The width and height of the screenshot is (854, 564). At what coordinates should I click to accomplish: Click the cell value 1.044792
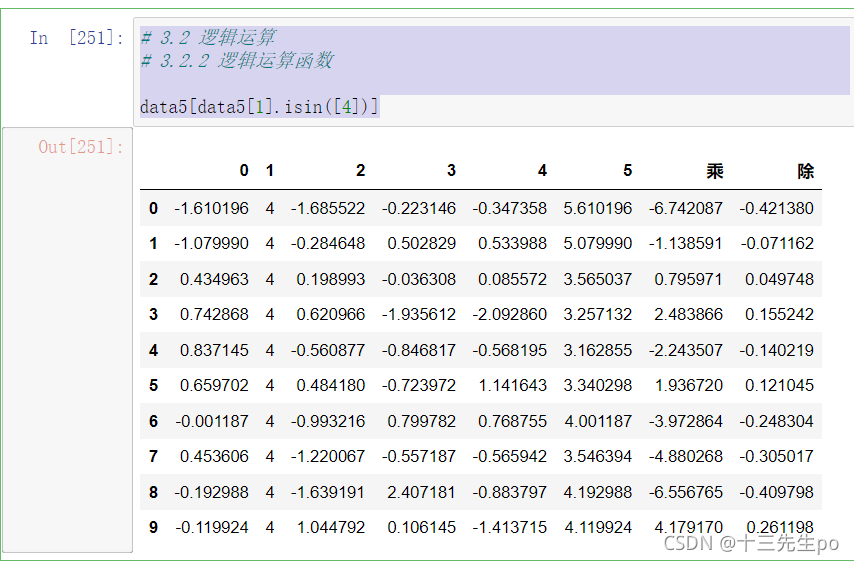pos(331,528)
